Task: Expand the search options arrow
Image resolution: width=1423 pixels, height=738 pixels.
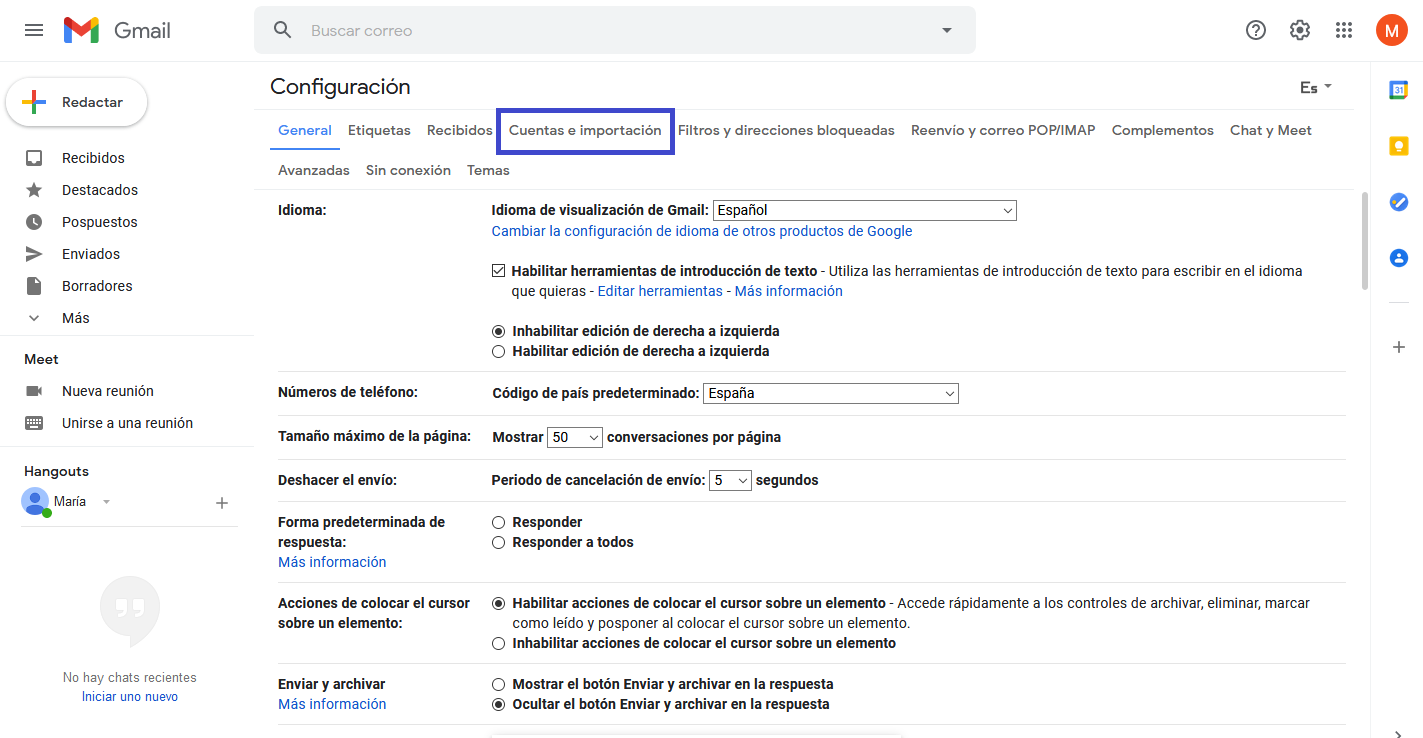Action: click(946, 30)
